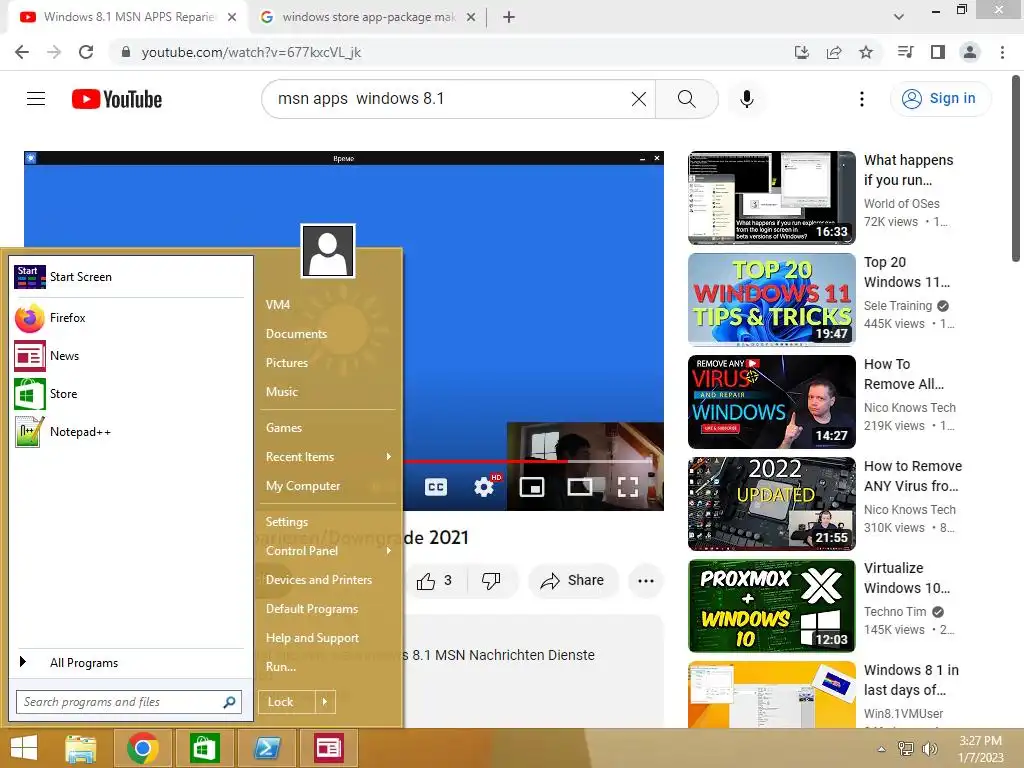Reload the page in Chrome
This screenshot has height=768, width=1024.
click(86, 52)
